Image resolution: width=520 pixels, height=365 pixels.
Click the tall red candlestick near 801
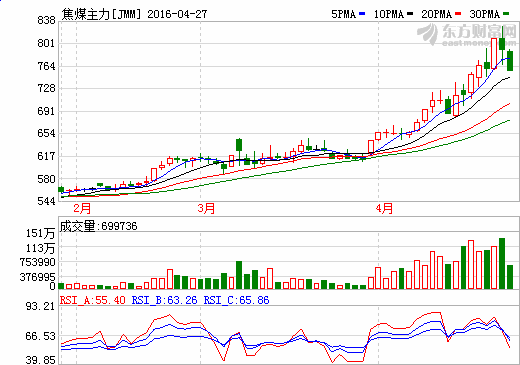click(x=494, y=53)
